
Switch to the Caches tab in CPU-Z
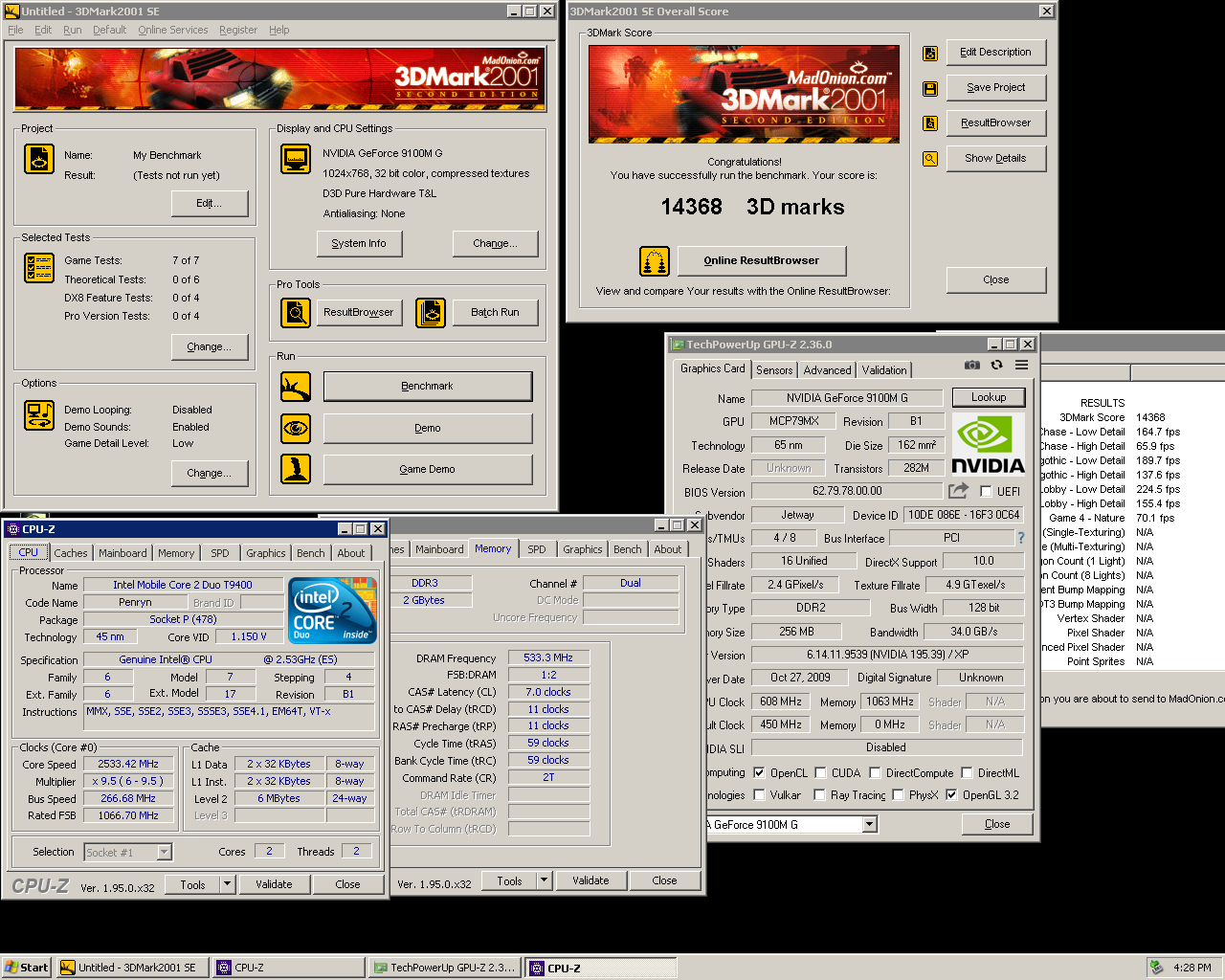(71, 553)
